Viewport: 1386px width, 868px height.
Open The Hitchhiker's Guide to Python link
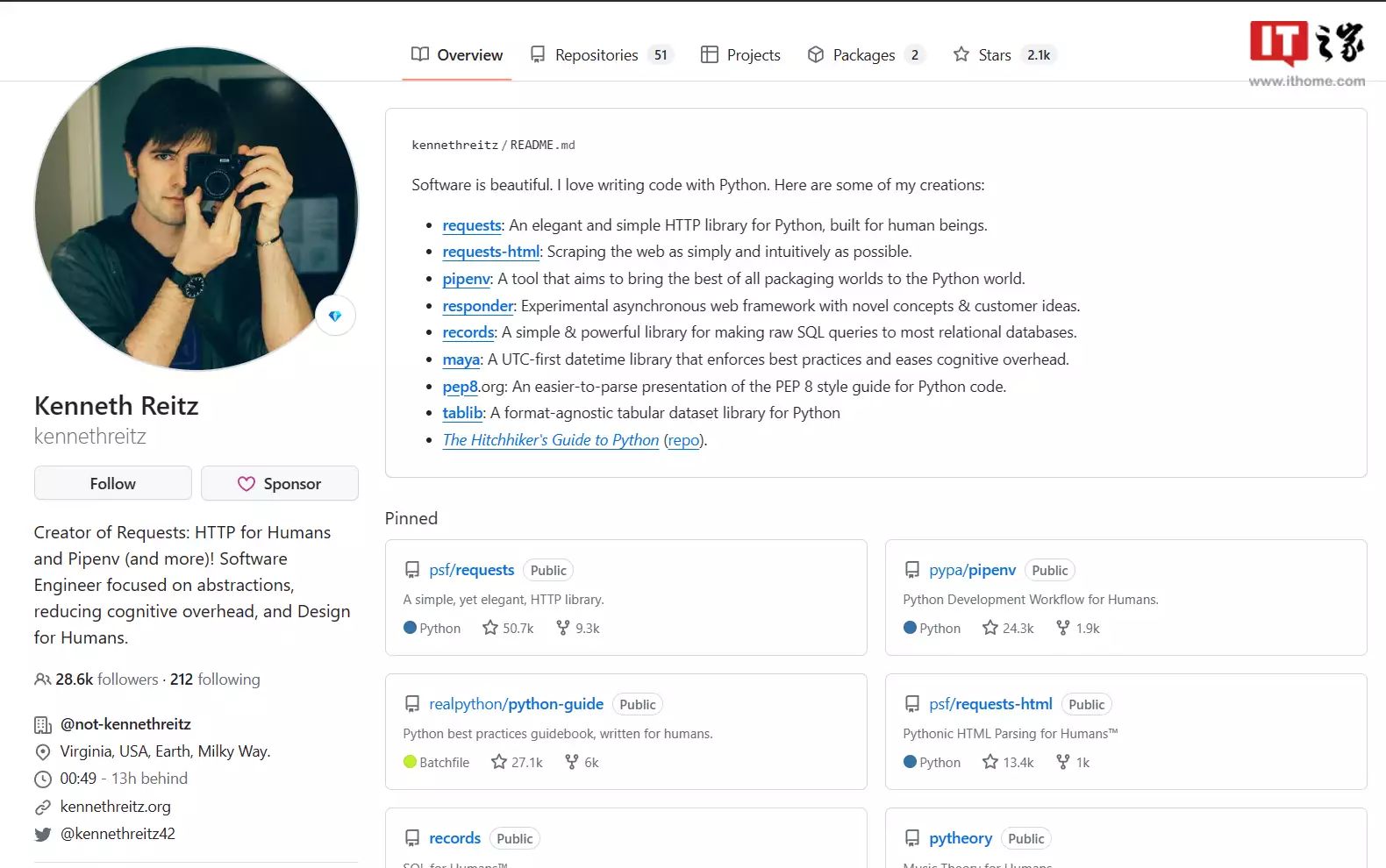(x=551, y=440)
